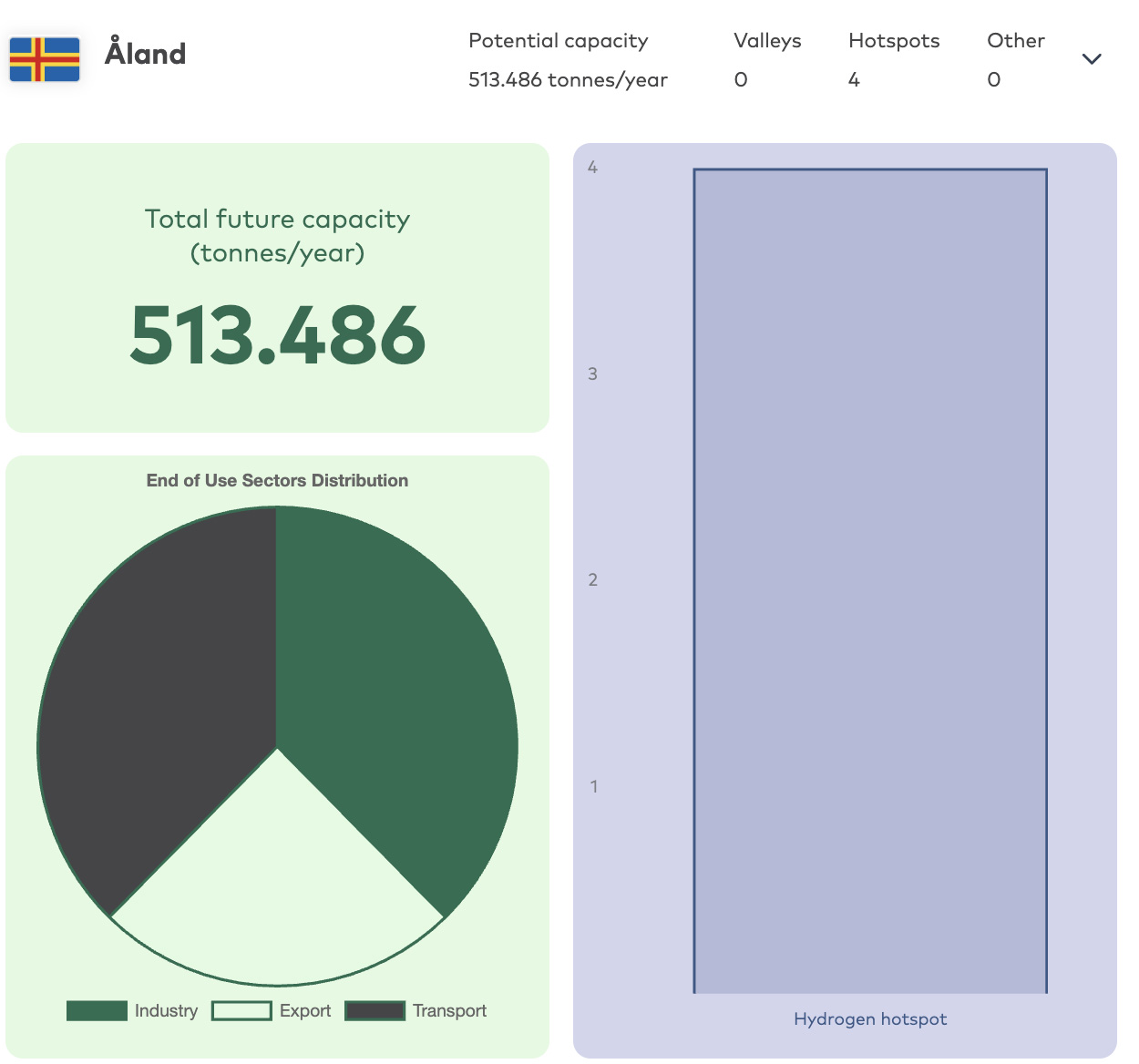Click the Hydrogen hotspot bar
The image size is (1139, 1064).
point(870,581)
